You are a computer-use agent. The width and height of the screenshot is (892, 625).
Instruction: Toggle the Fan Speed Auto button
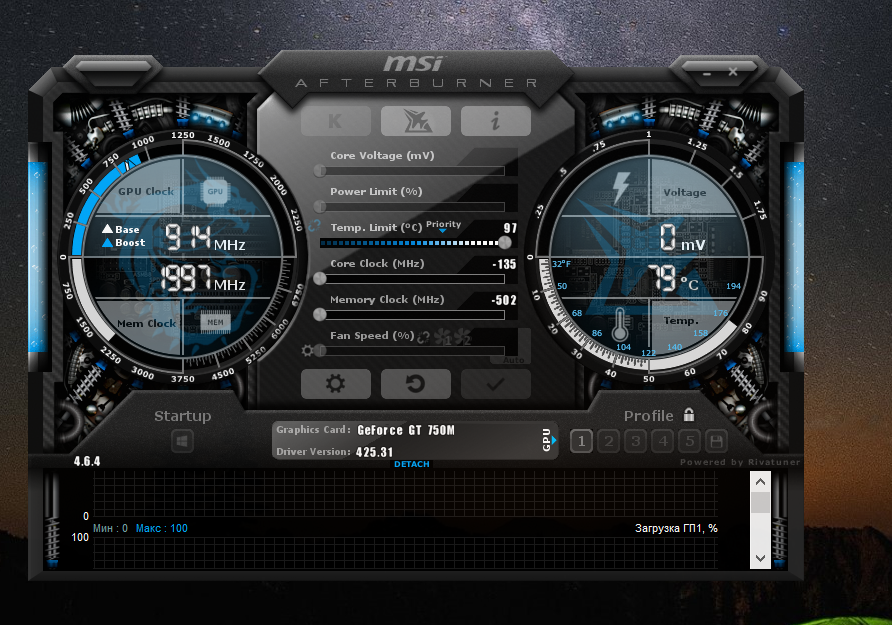513,360
